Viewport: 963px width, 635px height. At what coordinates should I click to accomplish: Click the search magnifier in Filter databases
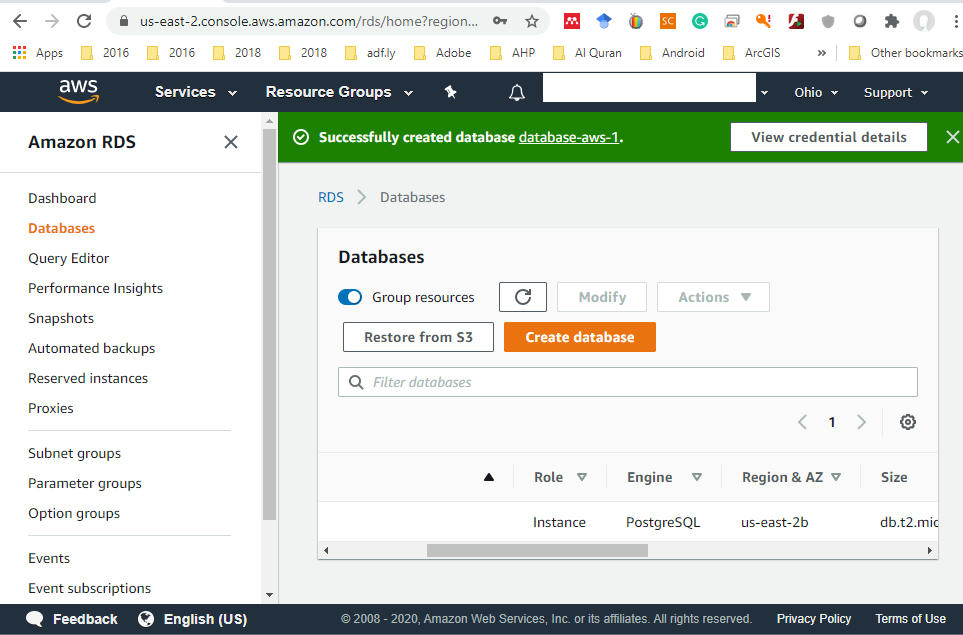[356, 382]
